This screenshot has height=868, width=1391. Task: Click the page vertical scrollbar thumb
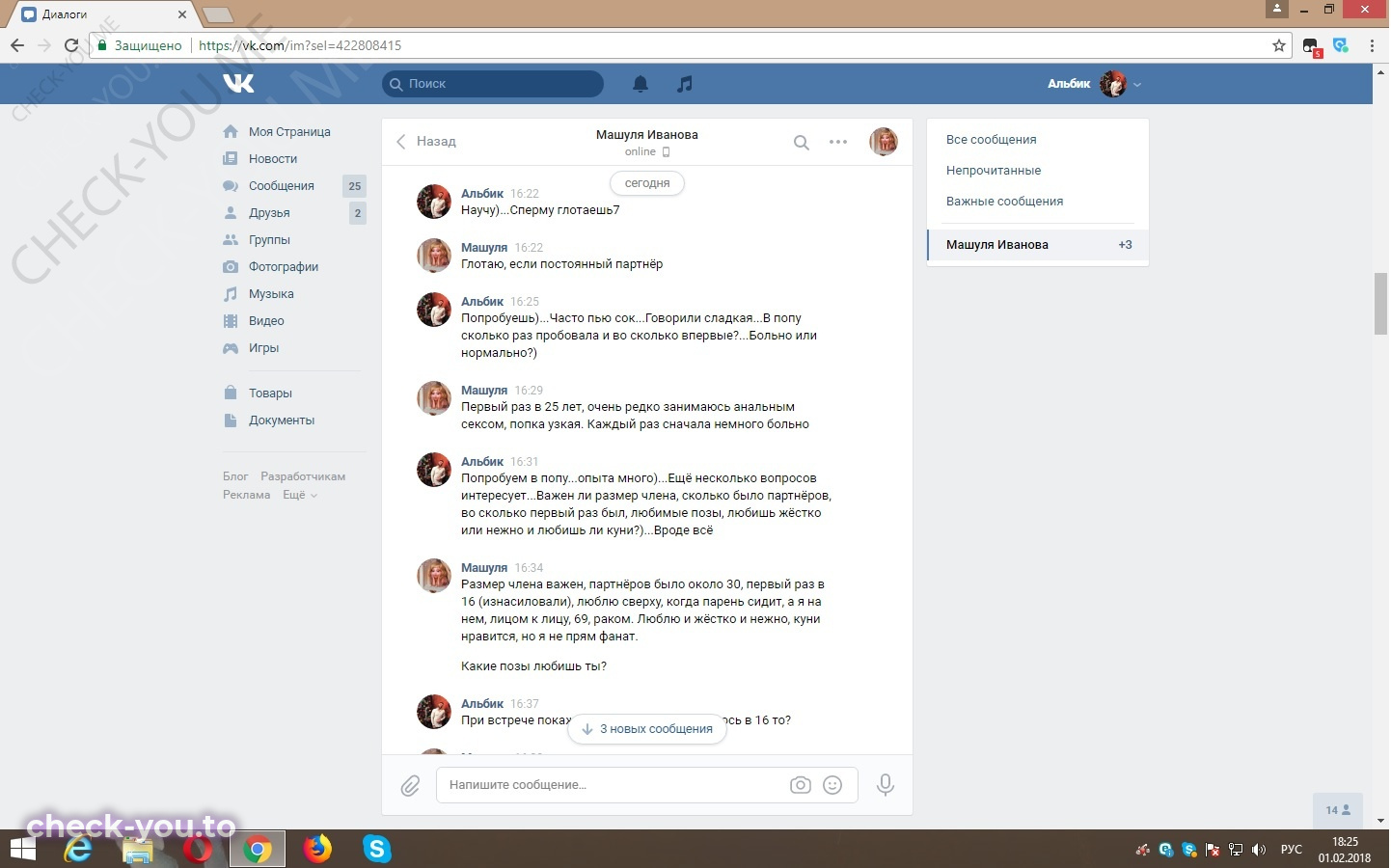pos(1380,304)
